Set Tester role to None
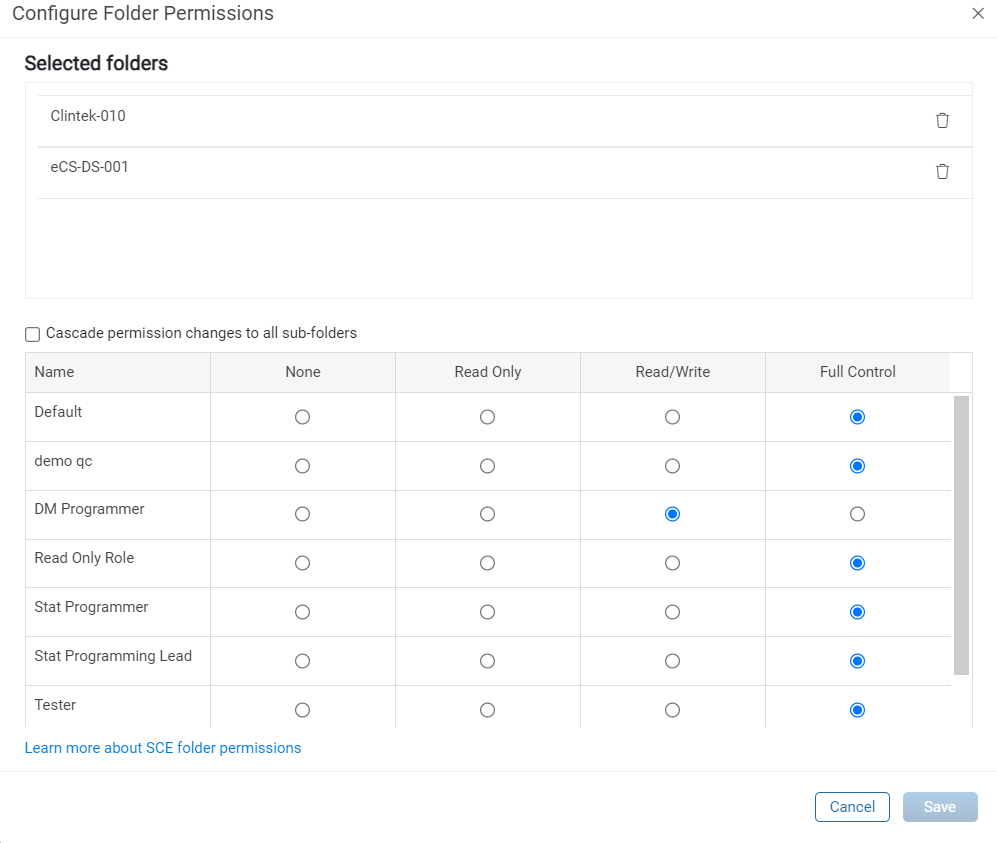Viewport: 997px width, 843px height. (x=303, y=710)
